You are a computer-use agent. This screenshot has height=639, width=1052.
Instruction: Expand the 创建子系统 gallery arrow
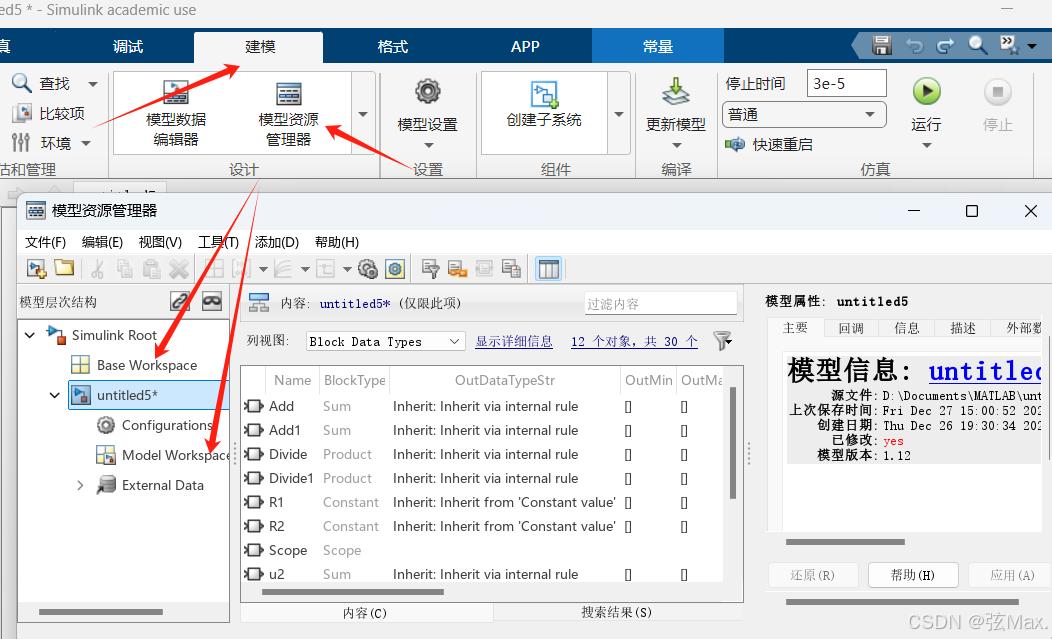point(619,114)
